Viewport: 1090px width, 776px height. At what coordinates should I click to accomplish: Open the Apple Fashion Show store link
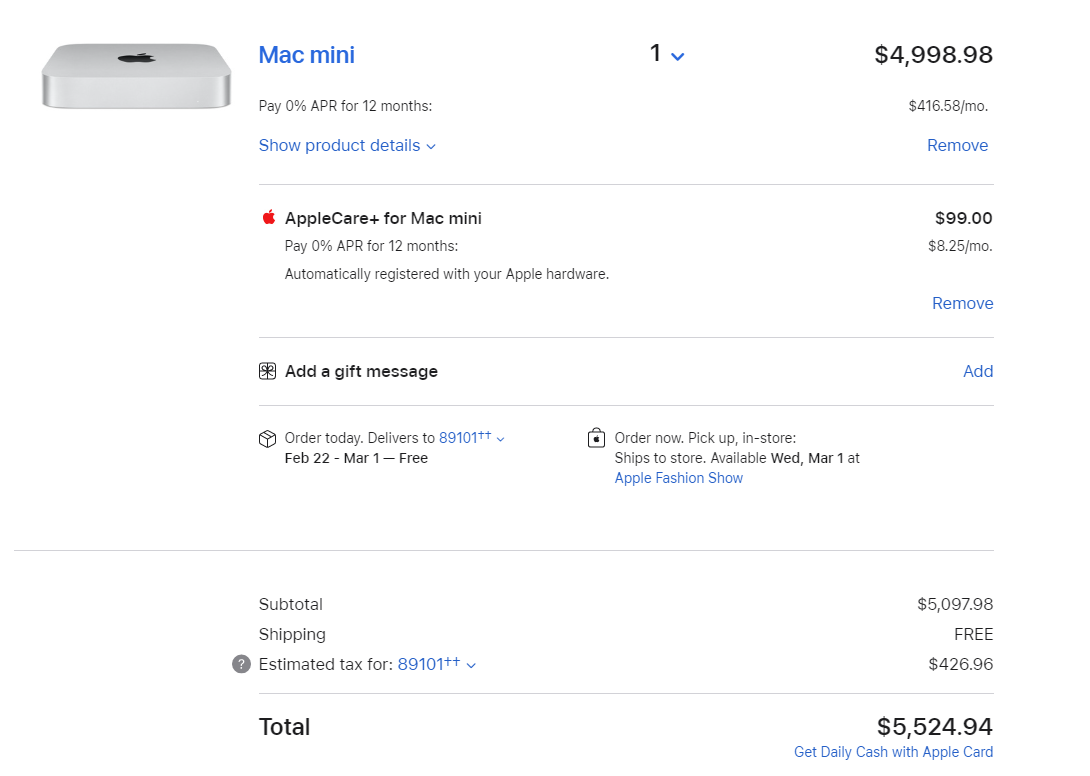pyautogui.click(x=678, y=478)
